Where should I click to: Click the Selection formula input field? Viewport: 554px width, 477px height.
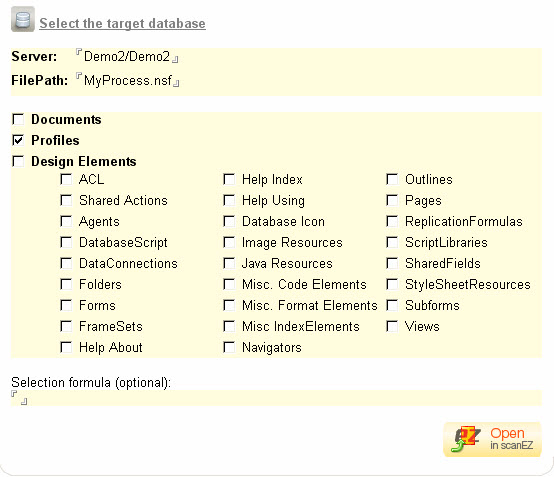[x=276, y=398]
